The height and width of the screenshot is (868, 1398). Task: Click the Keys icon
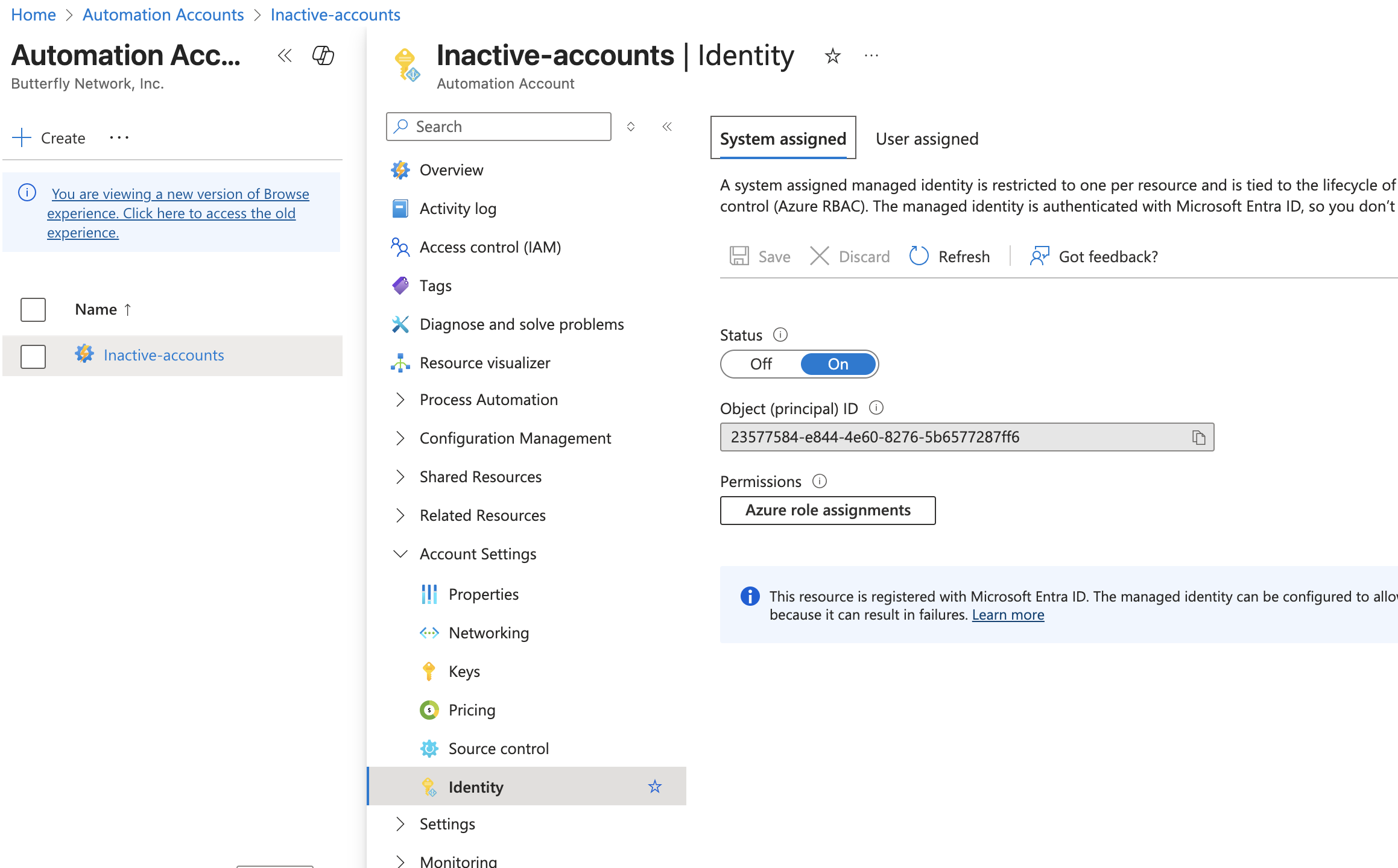429,671
